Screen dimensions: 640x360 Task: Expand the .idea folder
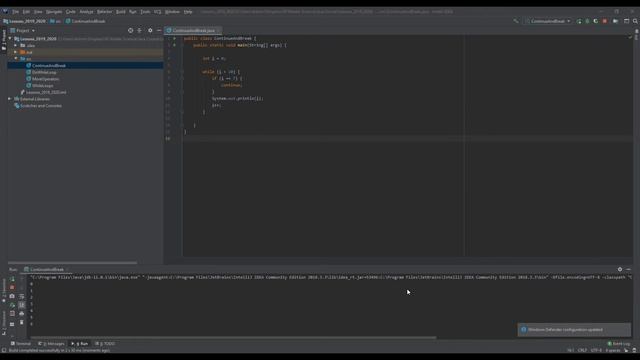pyautogui.click(x=16, y=45)
